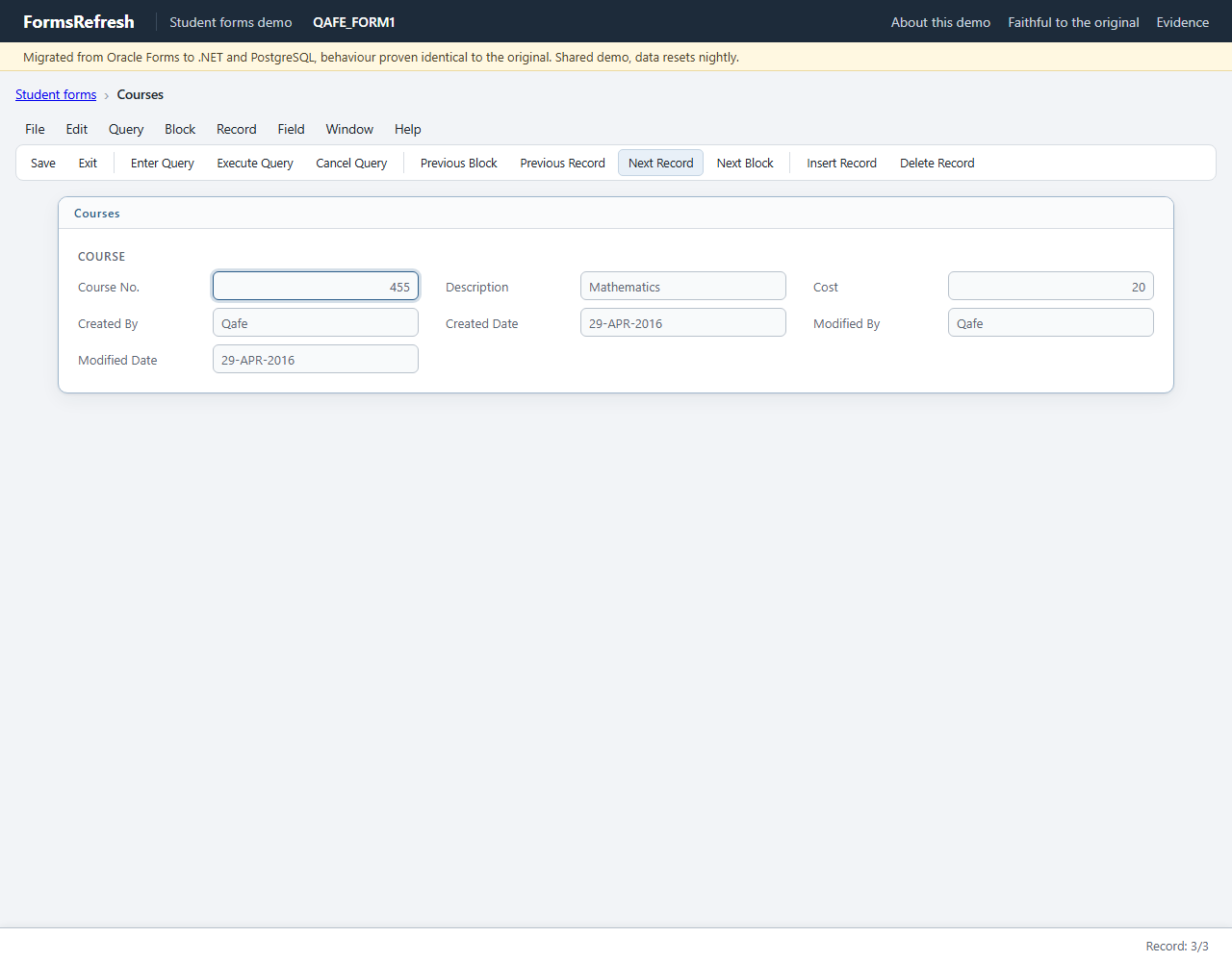Open the Block menu

180,129
